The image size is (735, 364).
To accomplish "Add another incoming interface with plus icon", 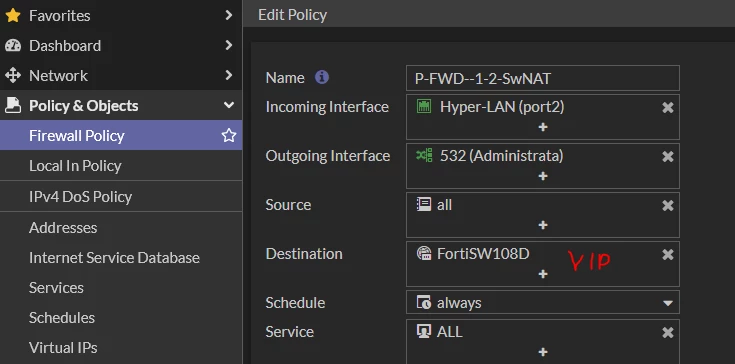I will (543, 127).
